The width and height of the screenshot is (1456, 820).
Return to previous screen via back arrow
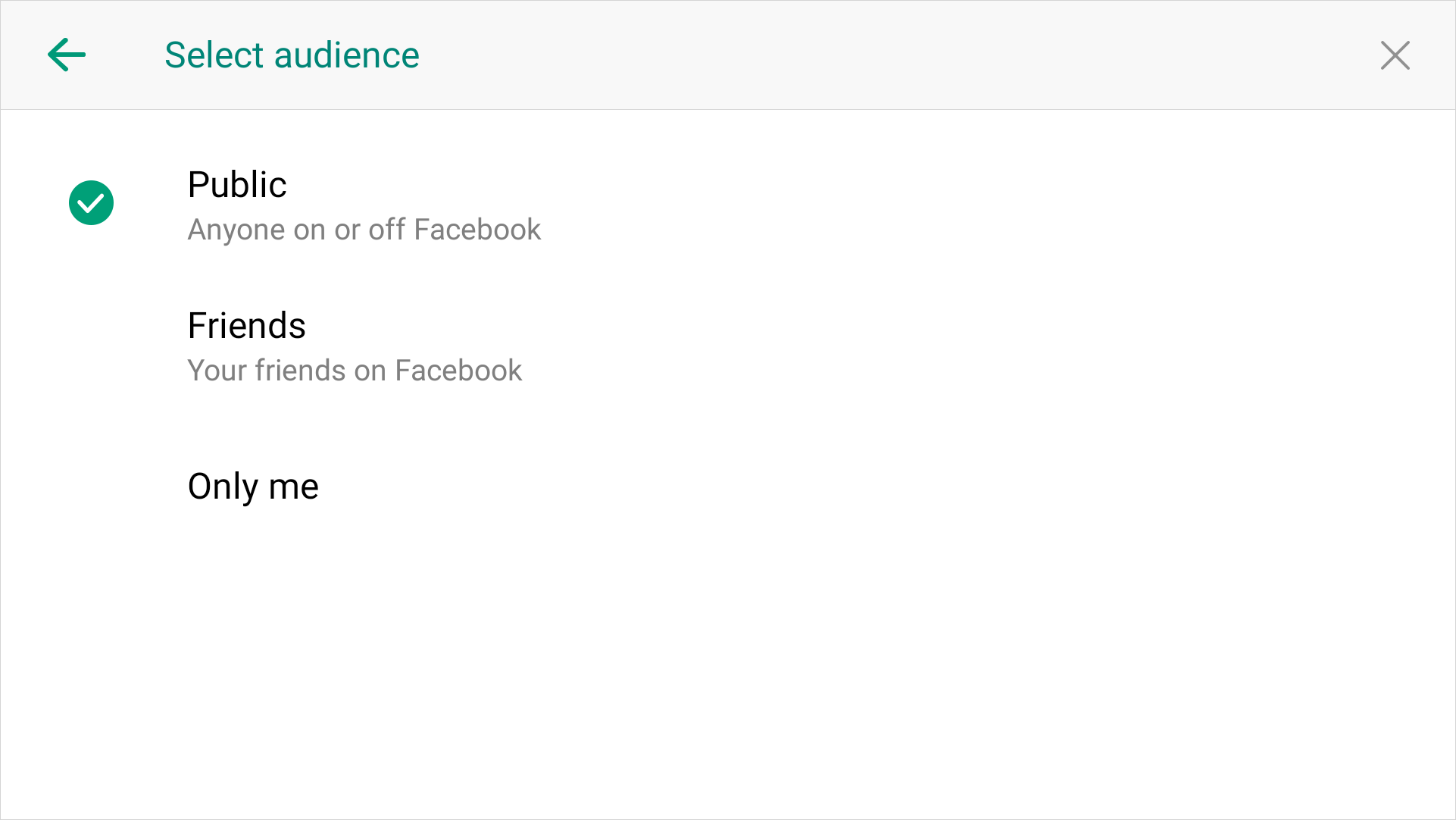pyautogui.click(x=67, y=55)
